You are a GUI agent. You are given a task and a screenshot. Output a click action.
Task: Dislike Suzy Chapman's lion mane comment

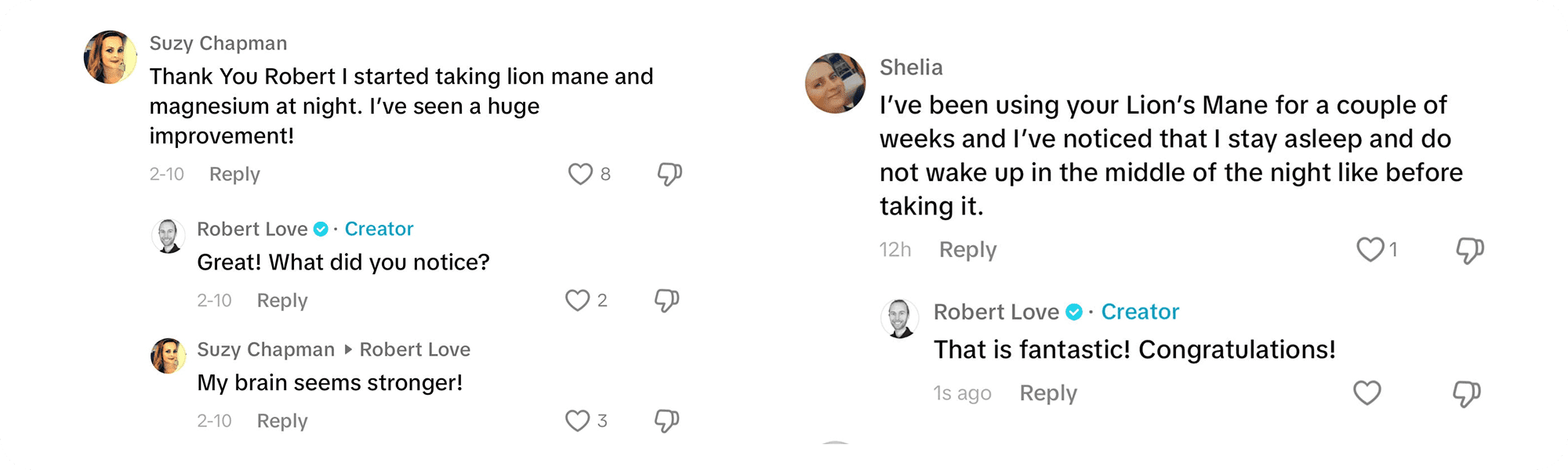click(x=670, y=174)
